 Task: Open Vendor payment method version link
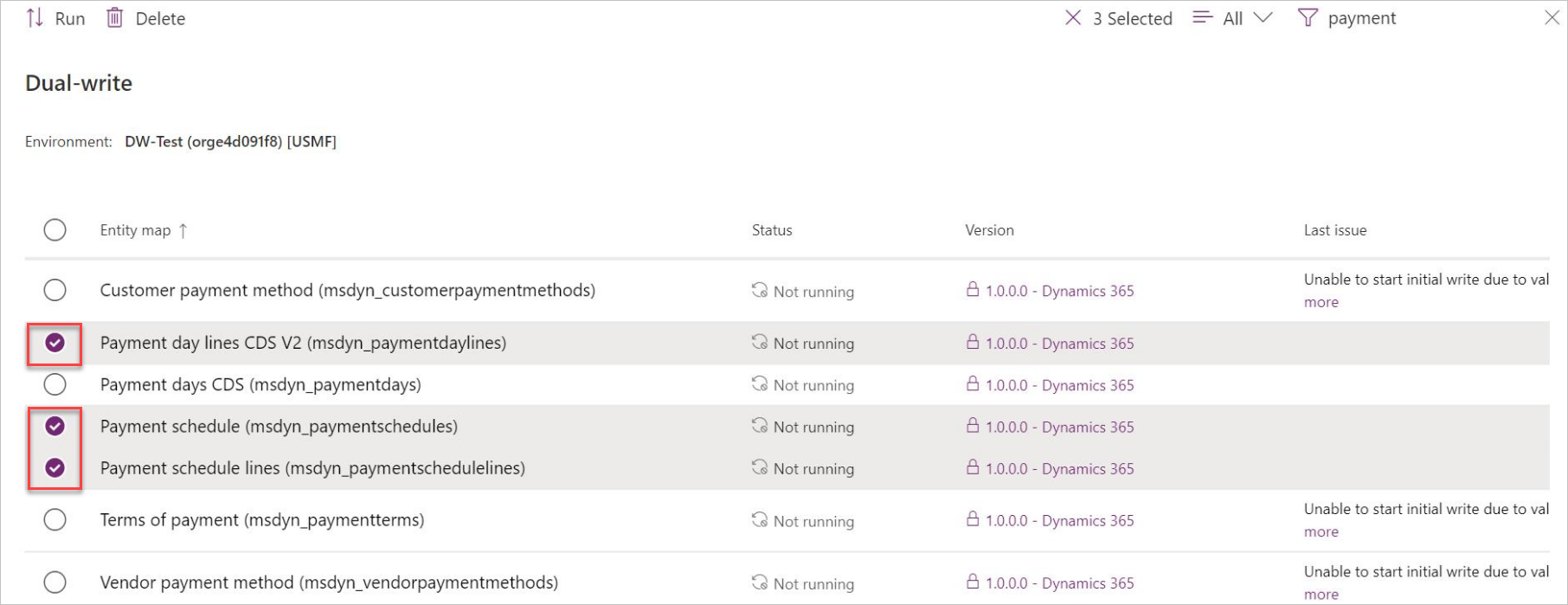(x=1059, y=582)
